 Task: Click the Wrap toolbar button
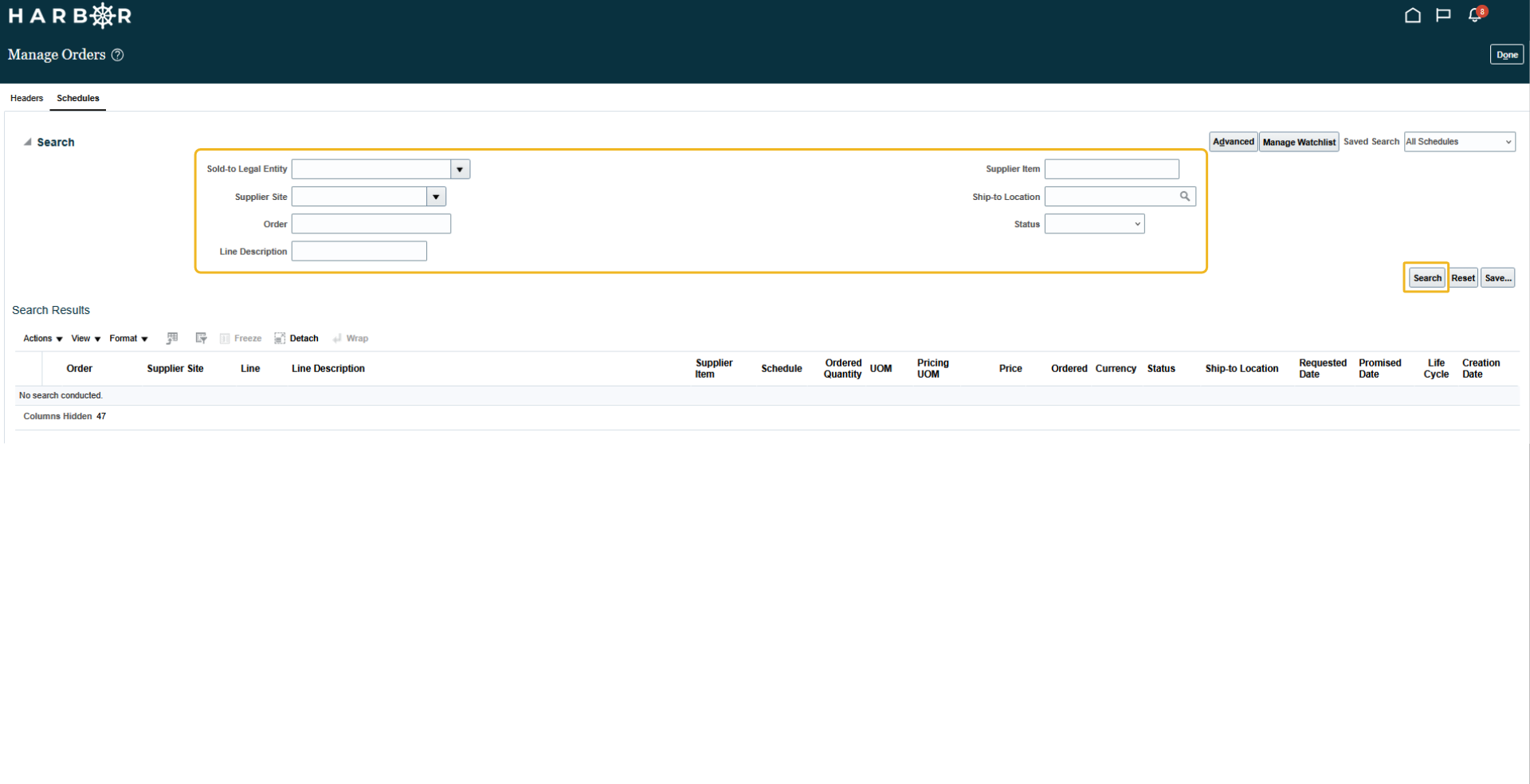351,339
